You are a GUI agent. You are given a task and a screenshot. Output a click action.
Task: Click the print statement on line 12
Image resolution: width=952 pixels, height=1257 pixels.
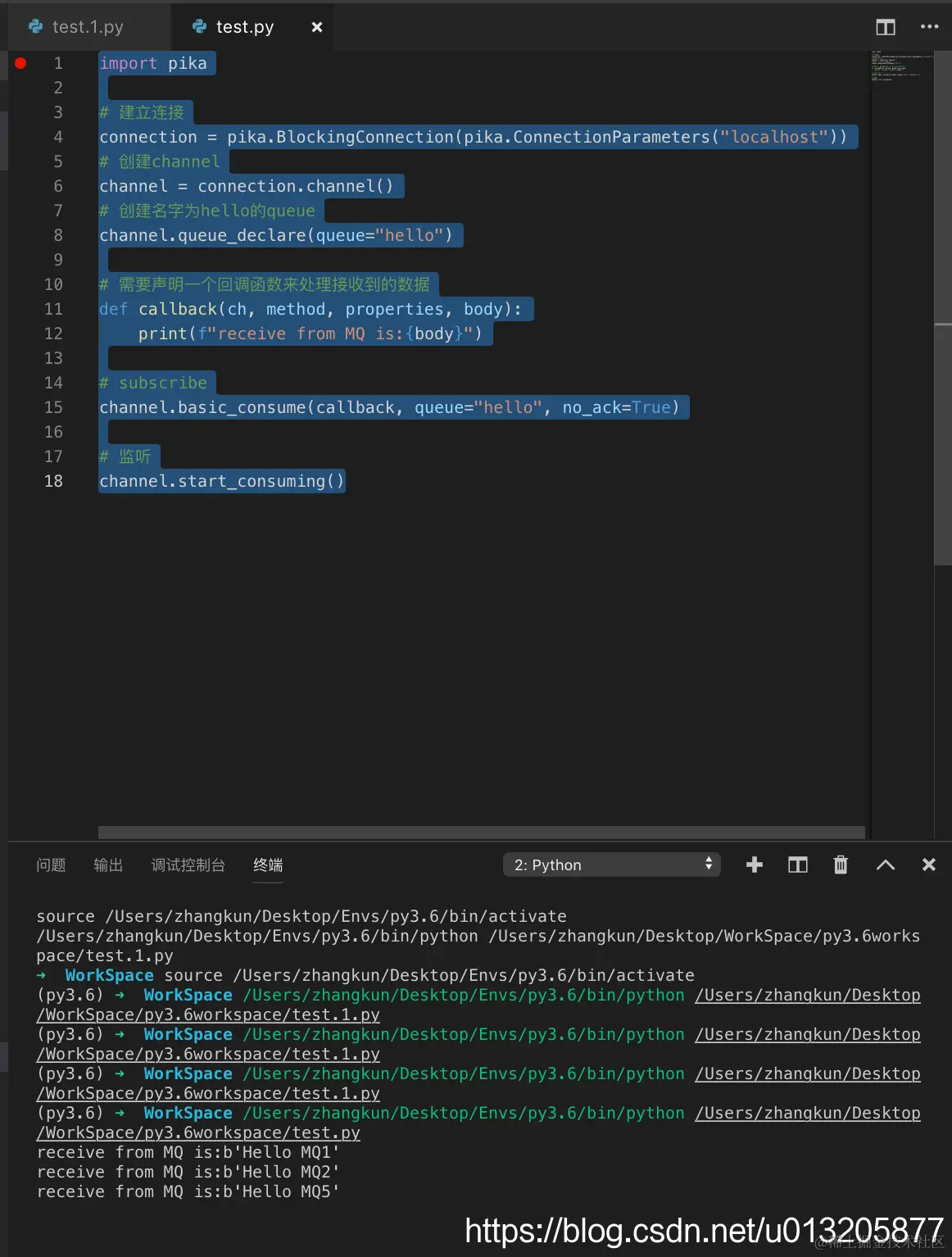coord(311,334)
